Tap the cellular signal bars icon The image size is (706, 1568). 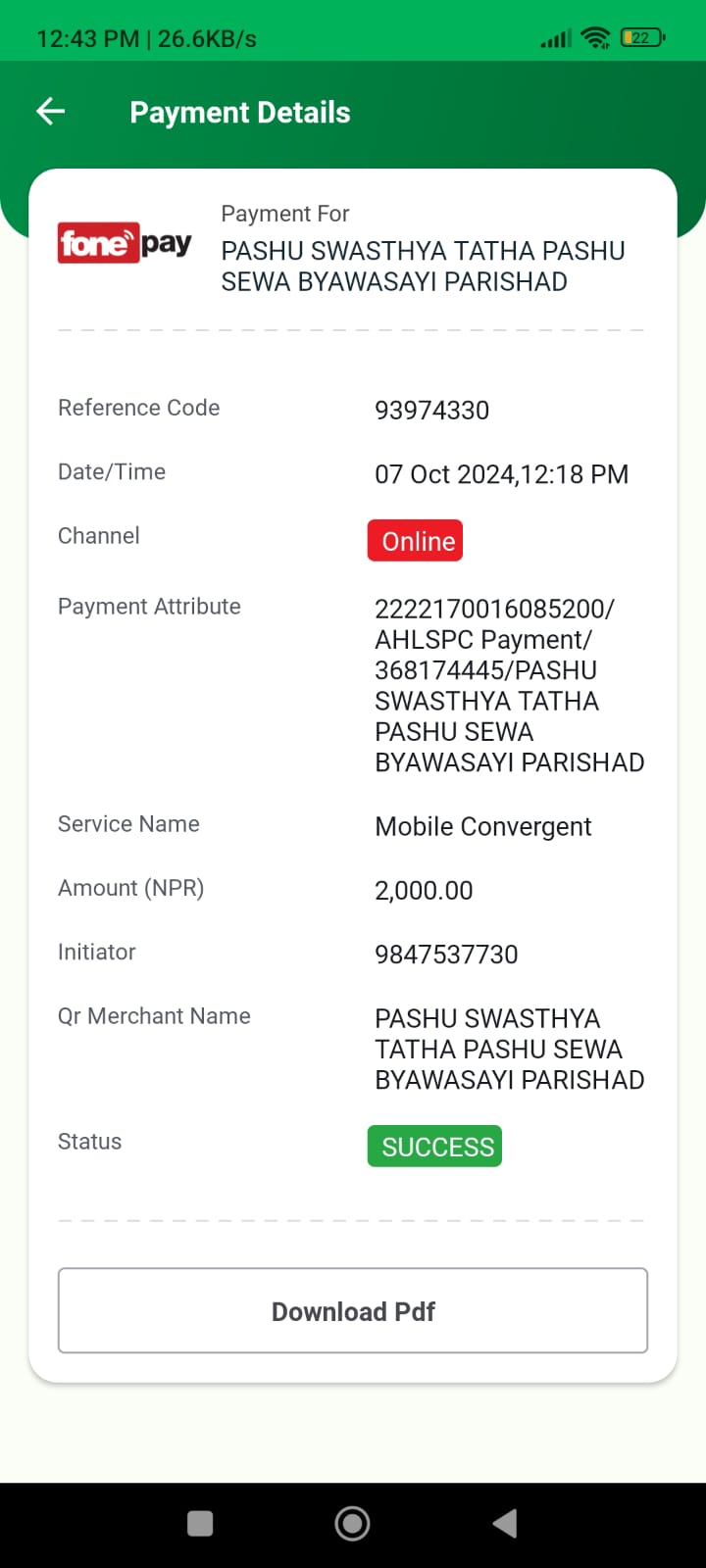coord(555,38)
